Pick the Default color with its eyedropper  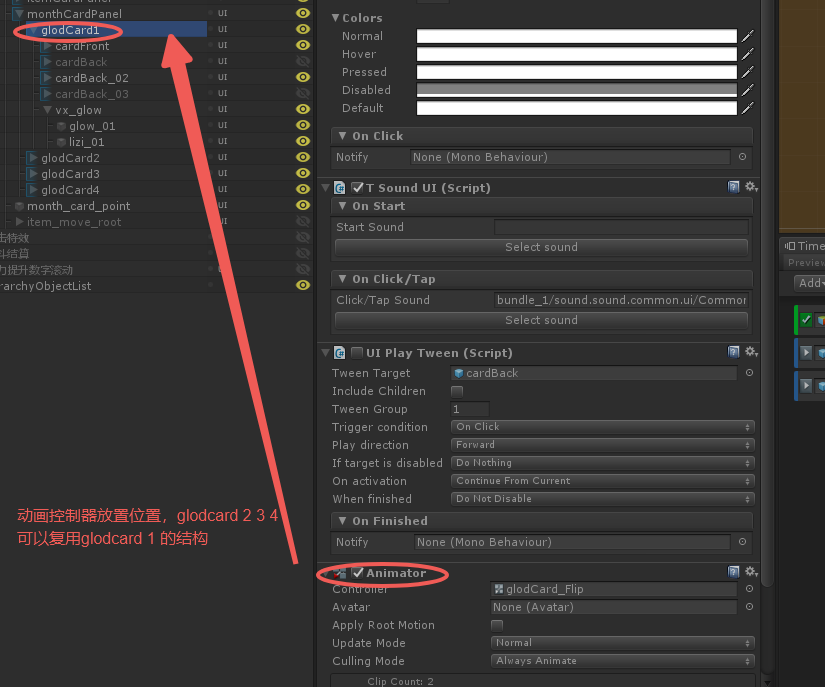point(747,108)
